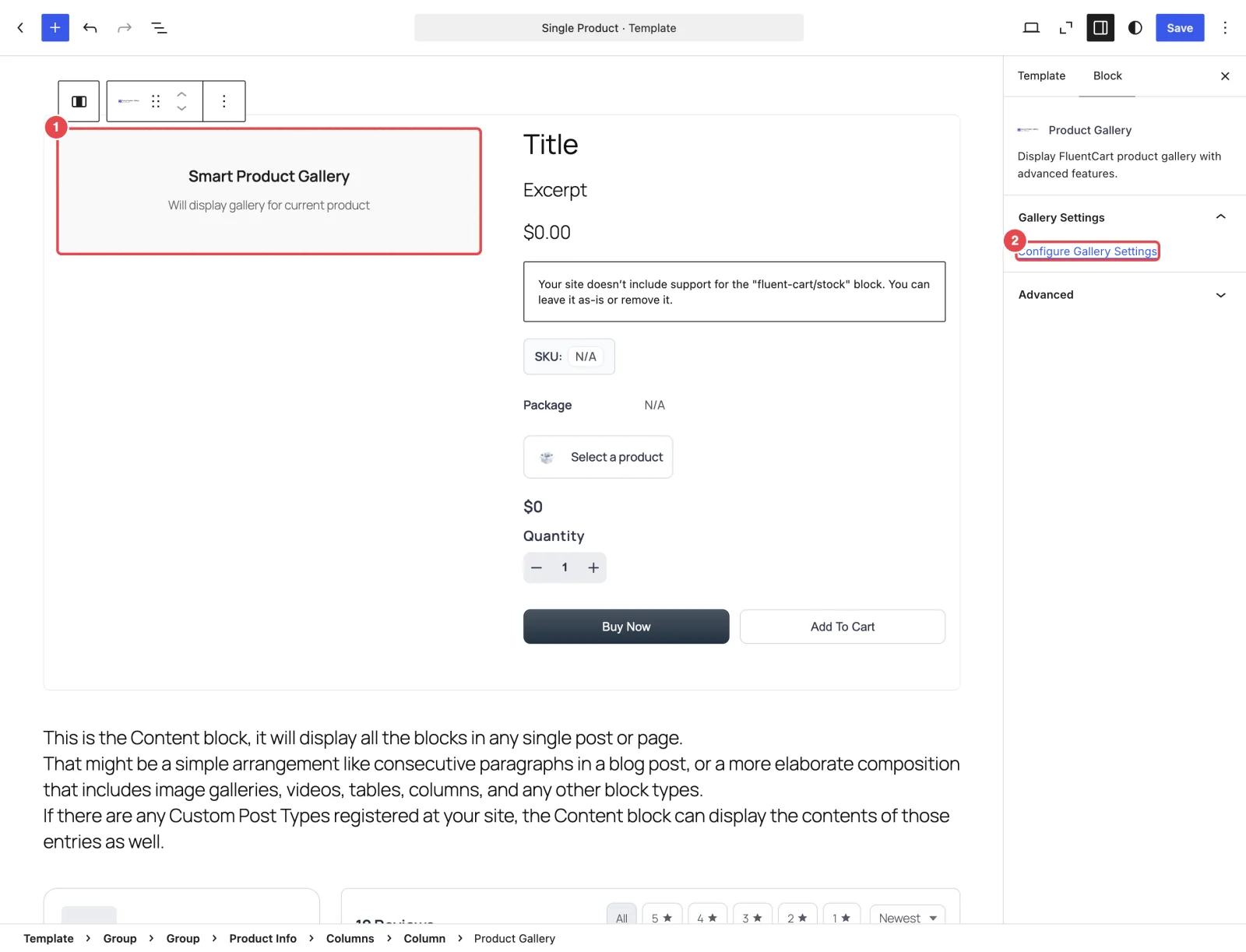Click the Add To Cart button

point(843,627)
